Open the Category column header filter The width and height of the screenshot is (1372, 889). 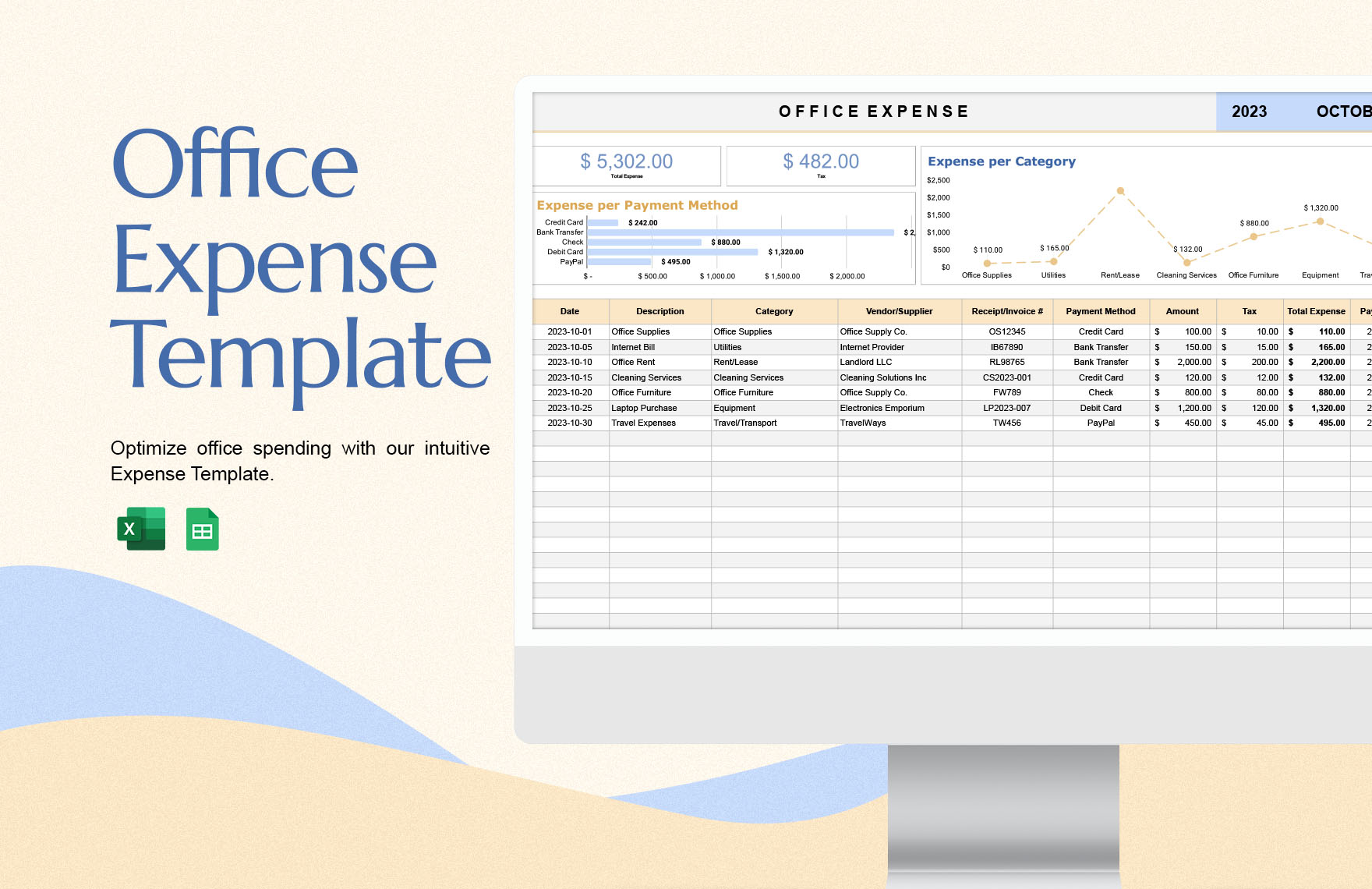pos(773,311)
